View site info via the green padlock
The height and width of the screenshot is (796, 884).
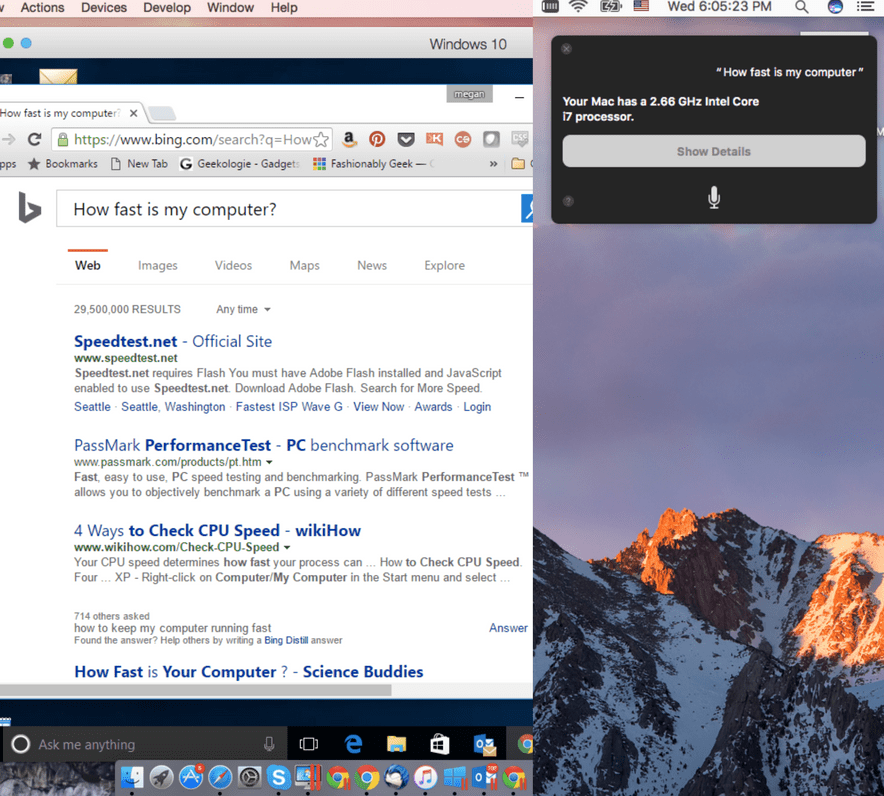pos(63,139)
